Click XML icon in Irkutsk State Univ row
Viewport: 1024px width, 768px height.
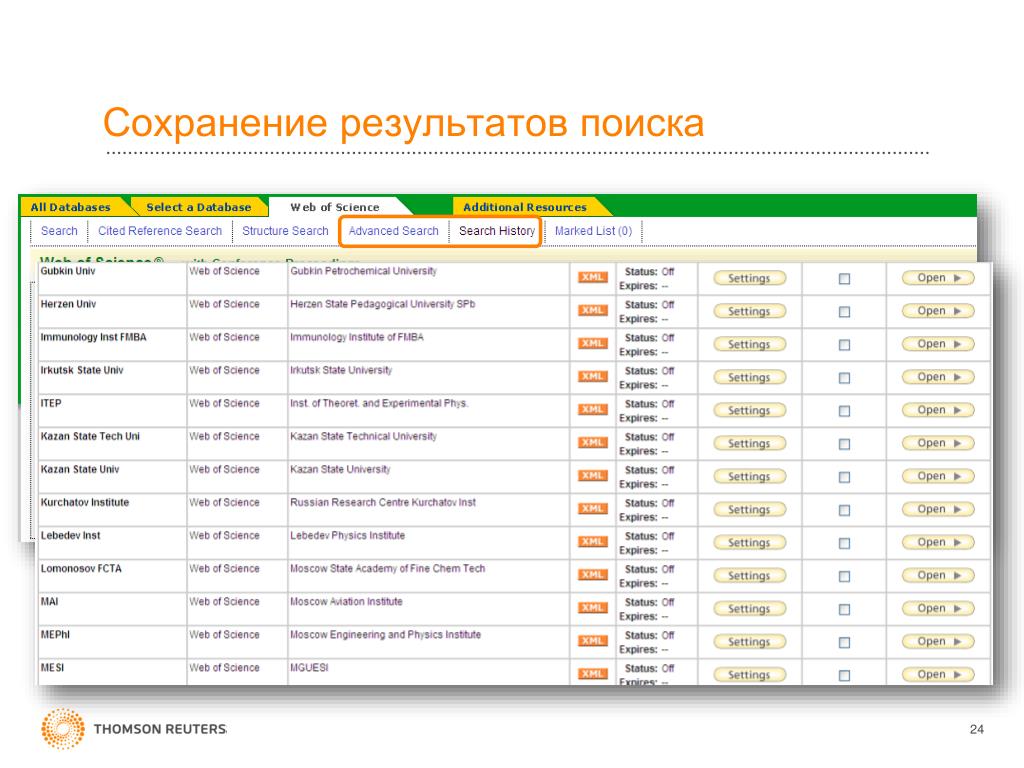(x=592, y=377)
